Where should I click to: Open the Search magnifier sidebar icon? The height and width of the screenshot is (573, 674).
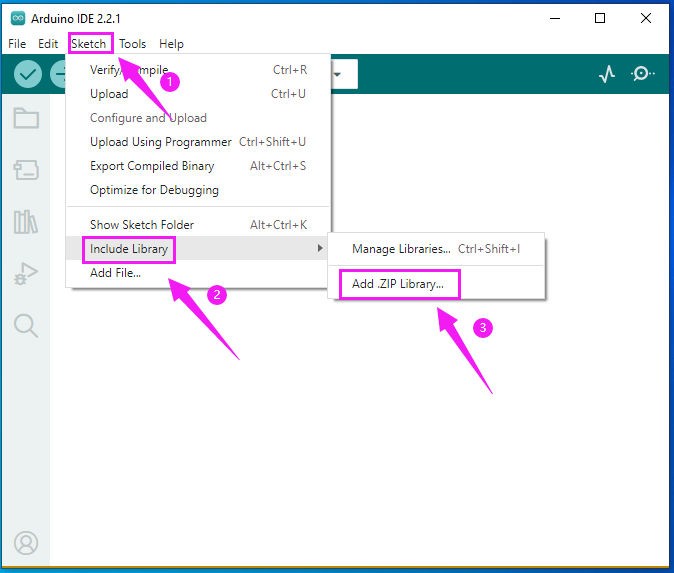coord(26,325)
